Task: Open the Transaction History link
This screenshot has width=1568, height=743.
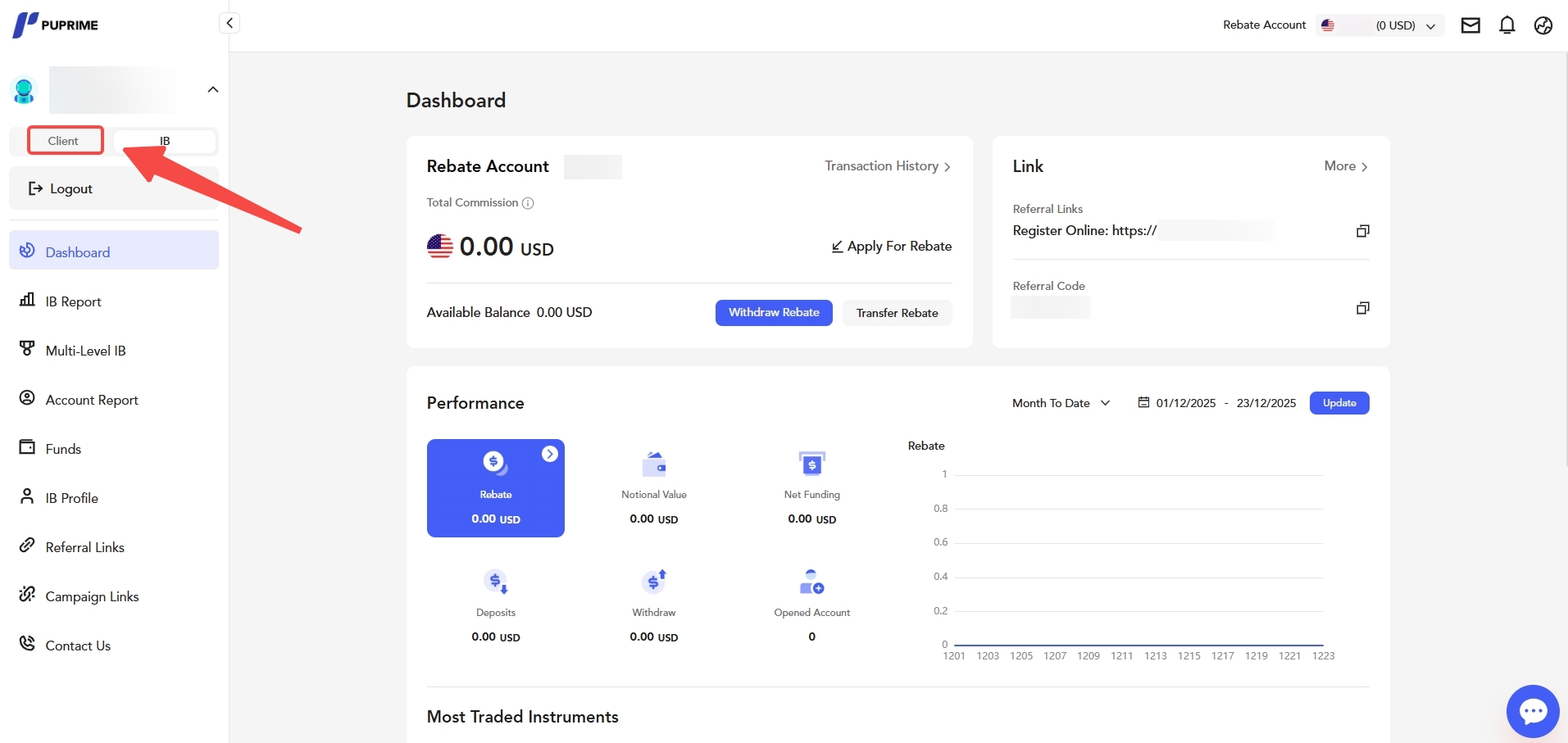Action: [887, 166]
